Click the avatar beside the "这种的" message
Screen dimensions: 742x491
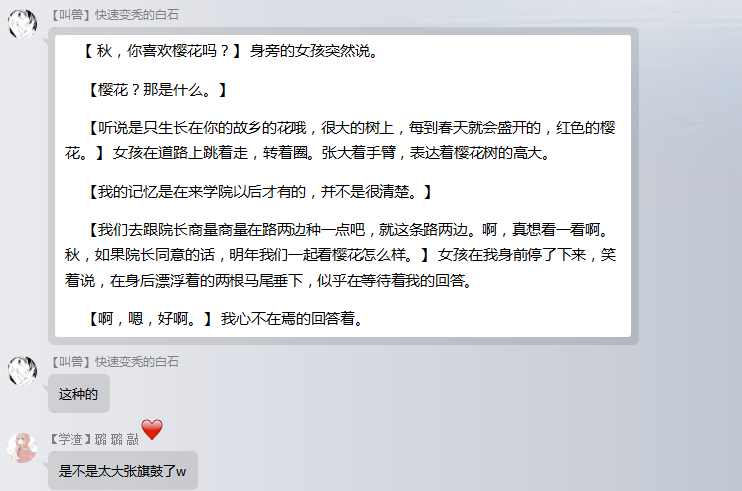tap(22, 370)
